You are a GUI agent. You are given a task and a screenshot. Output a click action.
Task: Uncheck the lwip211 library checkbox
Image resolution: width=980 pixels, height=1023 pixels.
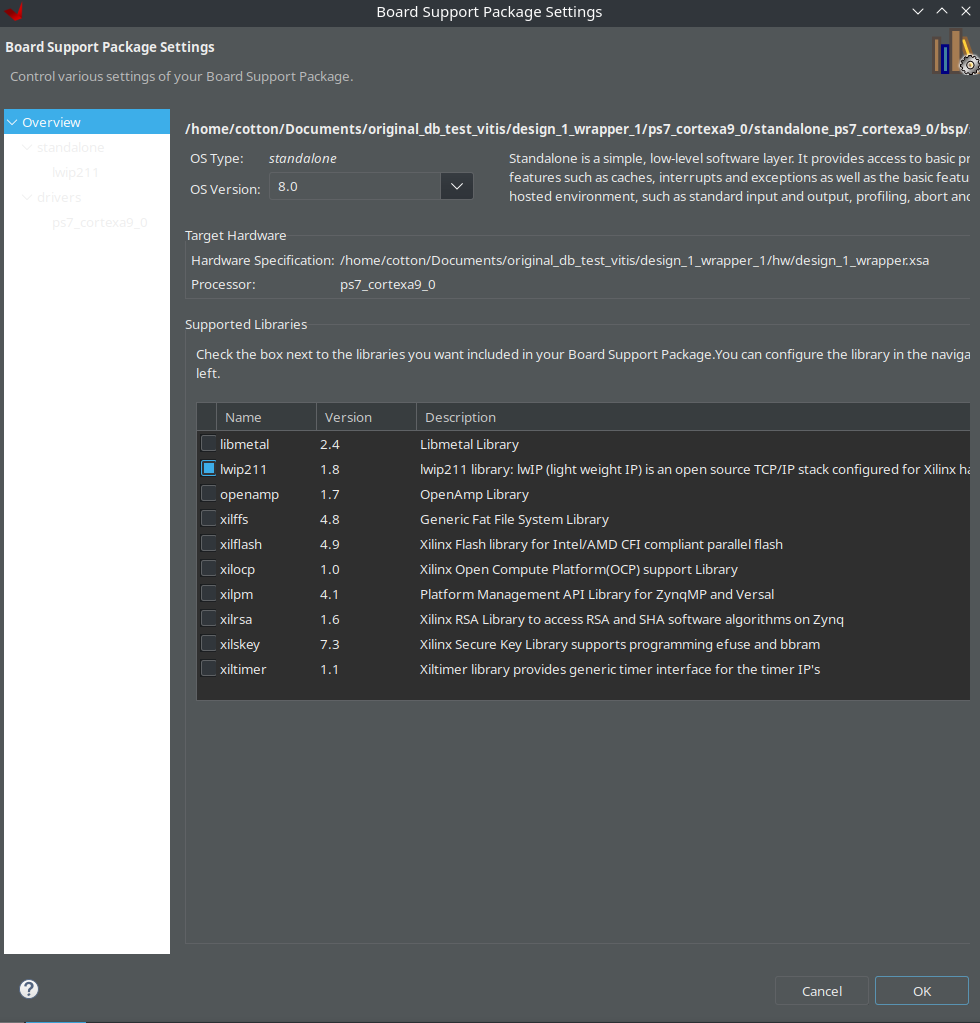(x=208, y=468)
